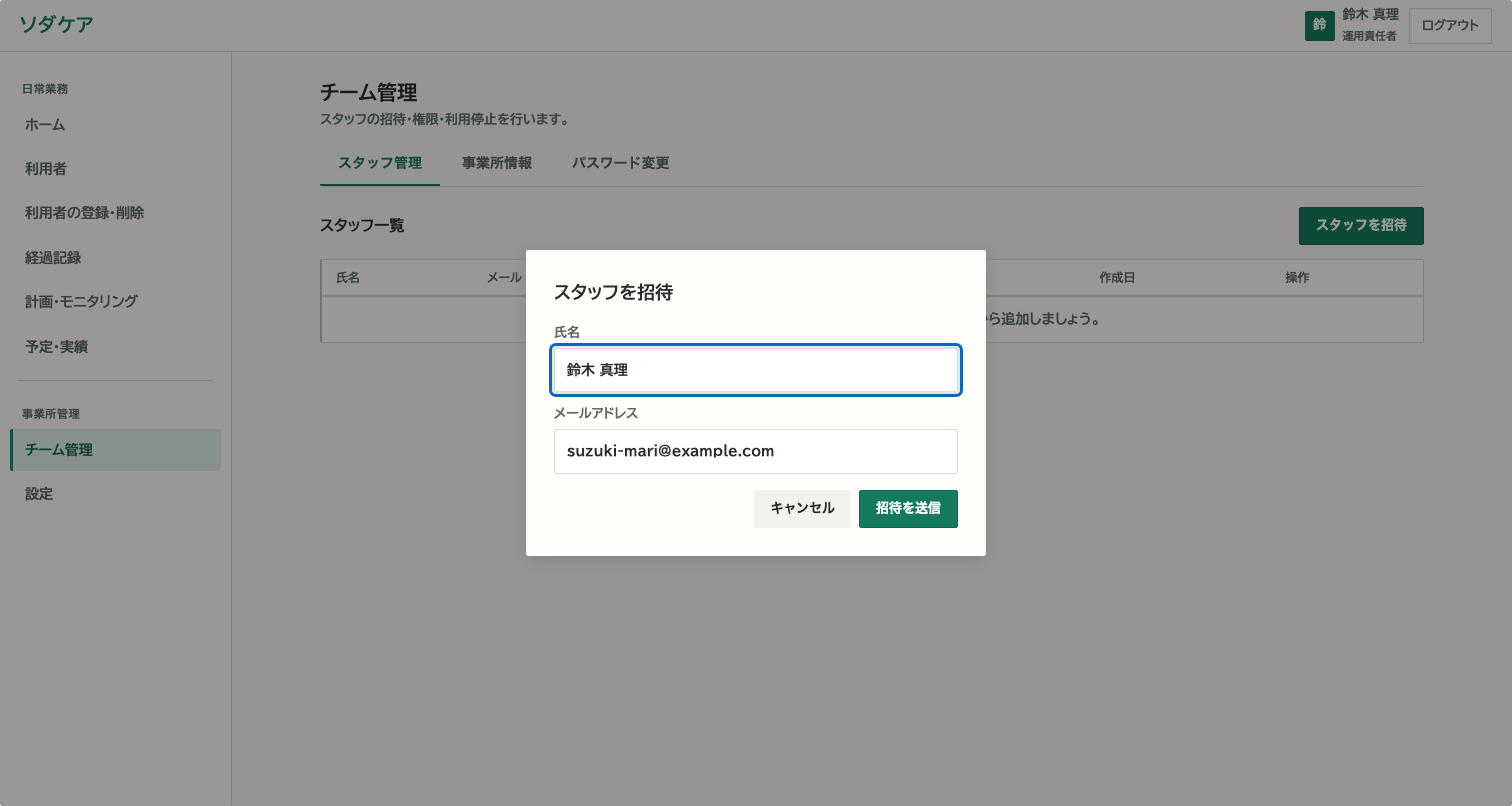This screenshot has width=1512, height=806.
Task: Select チーム管理 in the sidebar
Action: click(115, 450)
